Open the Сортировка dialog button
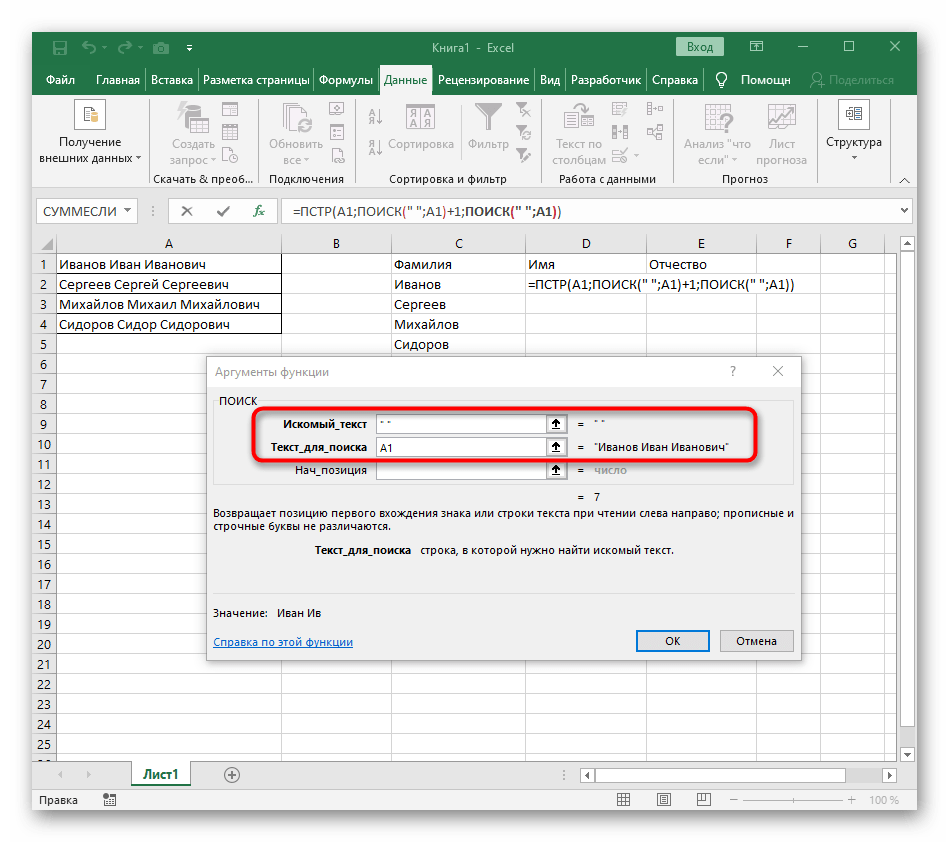This screenshot has height=842, width=949. click(421, 127)
